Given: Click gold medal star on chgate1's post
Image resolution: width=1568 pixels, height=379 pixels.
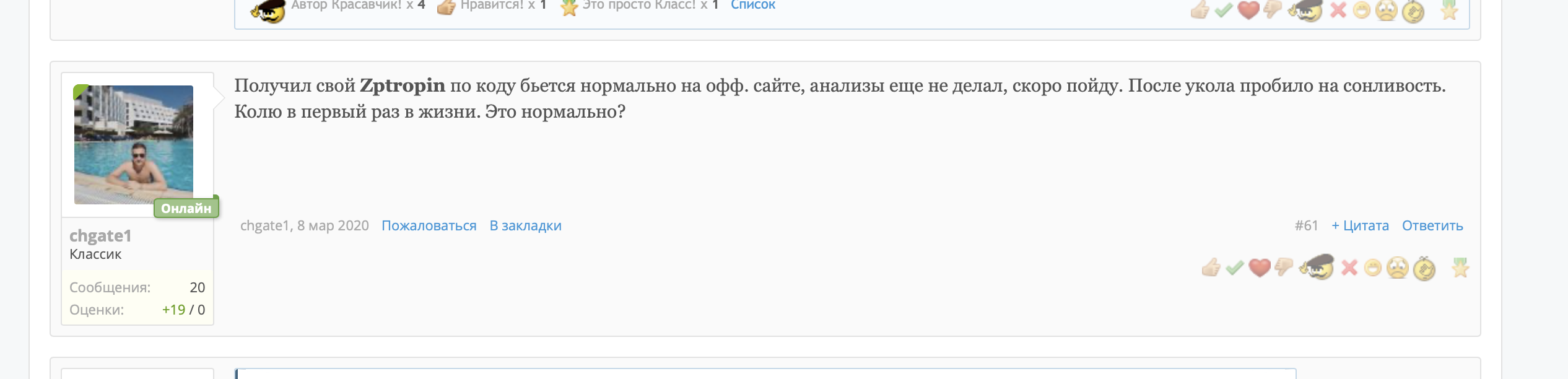Looking at the screenshot, I should point(1460,268).
